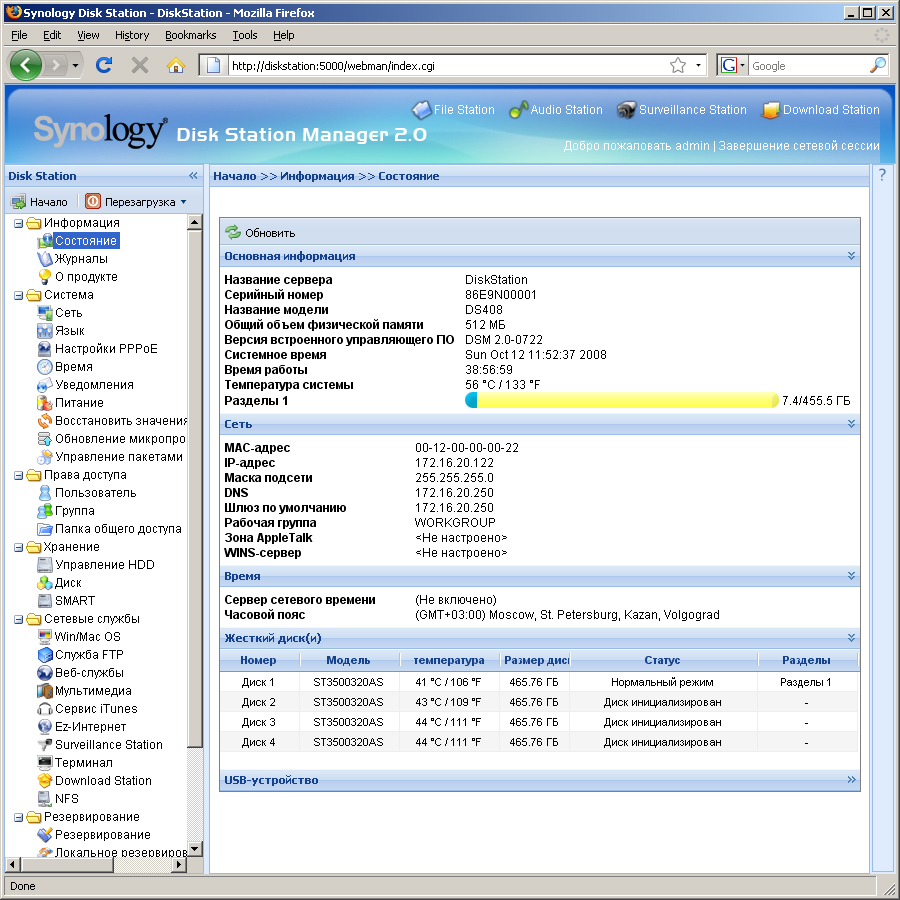Click serial number 86E9N00001

tap(501, 294)
